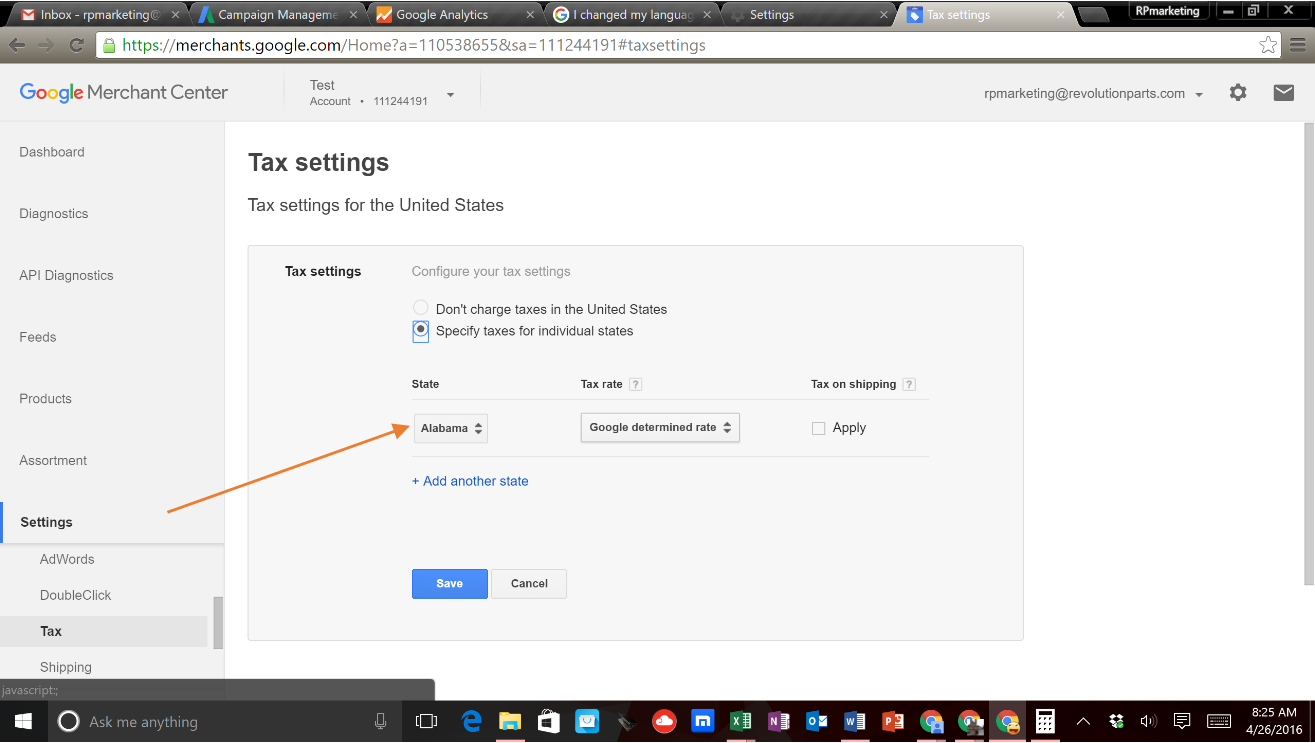Click Settings in the sidebar
The image size is (1315, 743).
click(46, 522)
